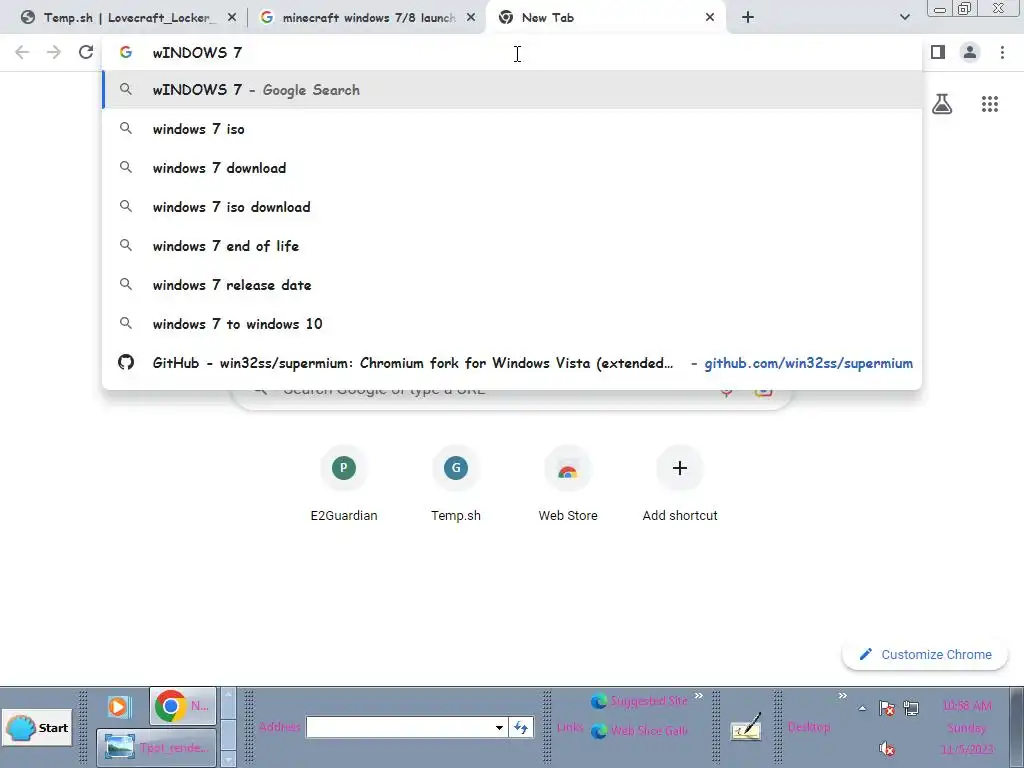Click the Desktop toolbar label
The image size is (1024, 768).
coord(808,727)
